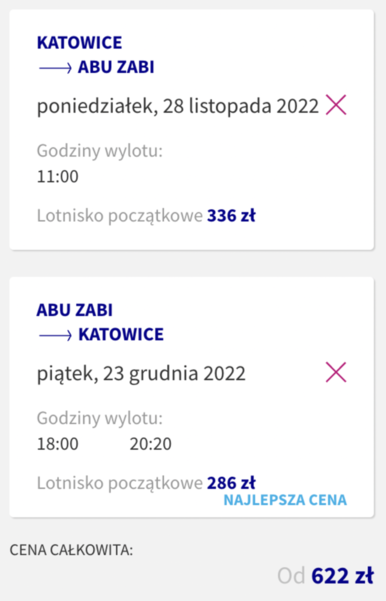386x601 pixels.
Task: Click the arrow icon before KATOWICE destination
Action: coord(55,335)
